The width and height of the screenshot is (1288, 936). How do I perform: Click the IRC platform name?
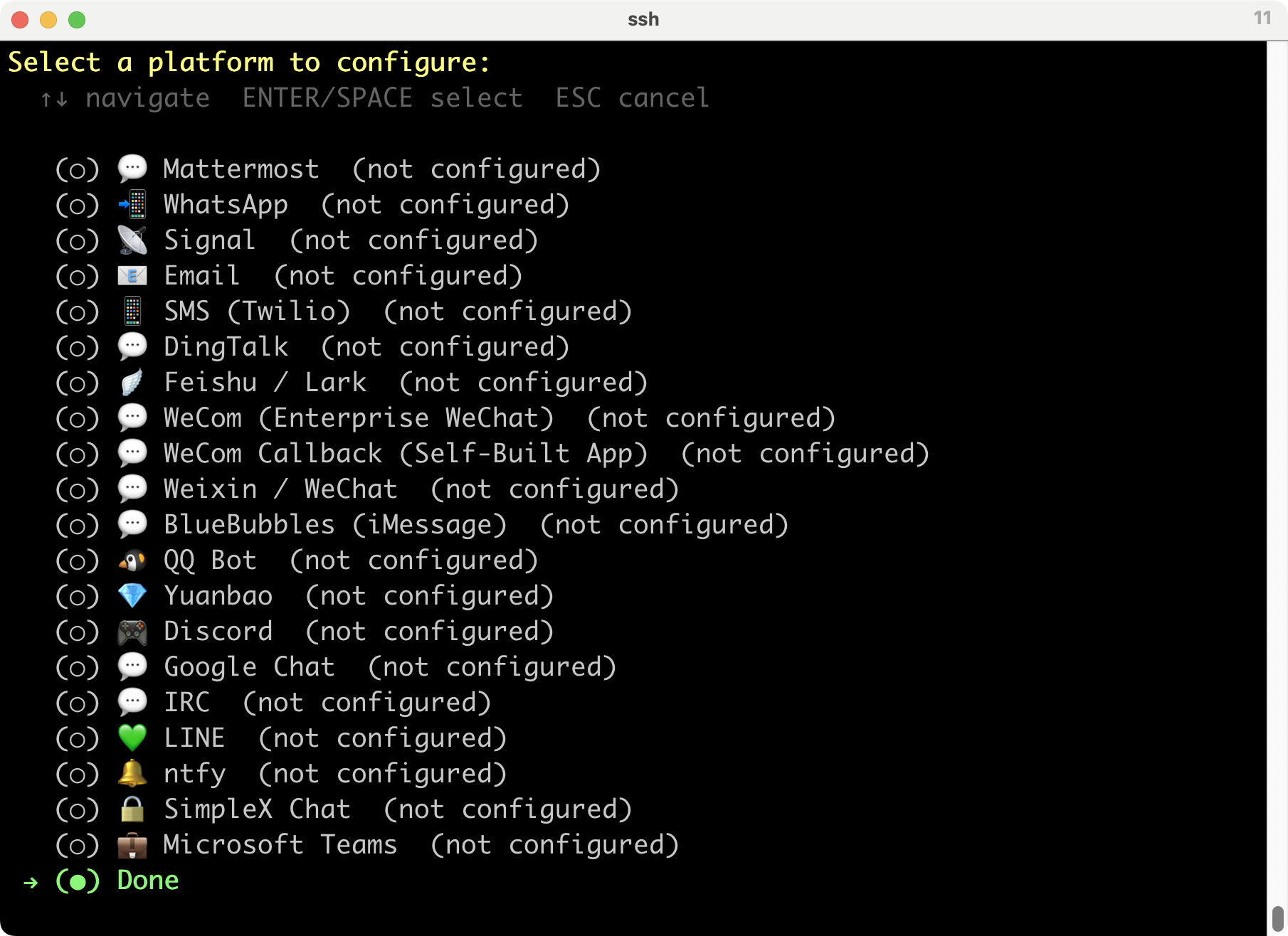point(186,702)
